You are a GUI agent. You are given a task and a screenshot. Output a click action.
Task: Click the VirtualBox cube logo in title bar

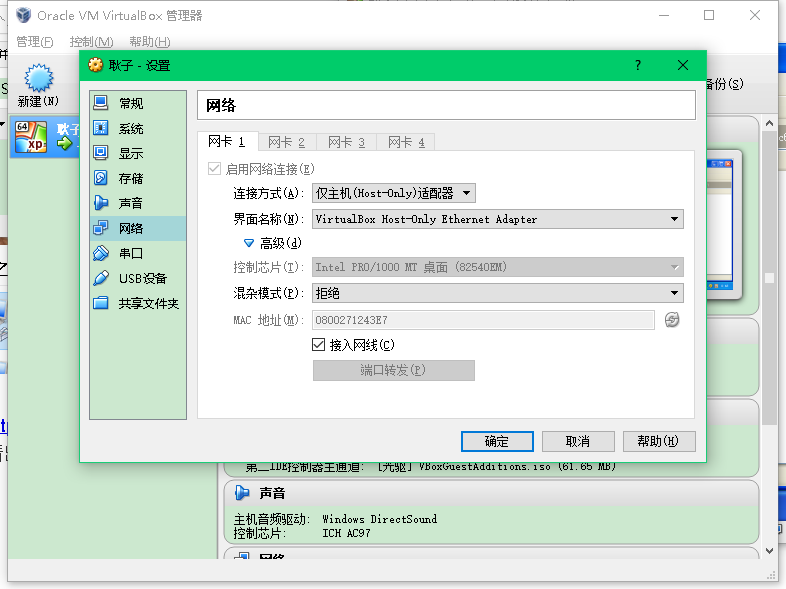pos(23,15)
